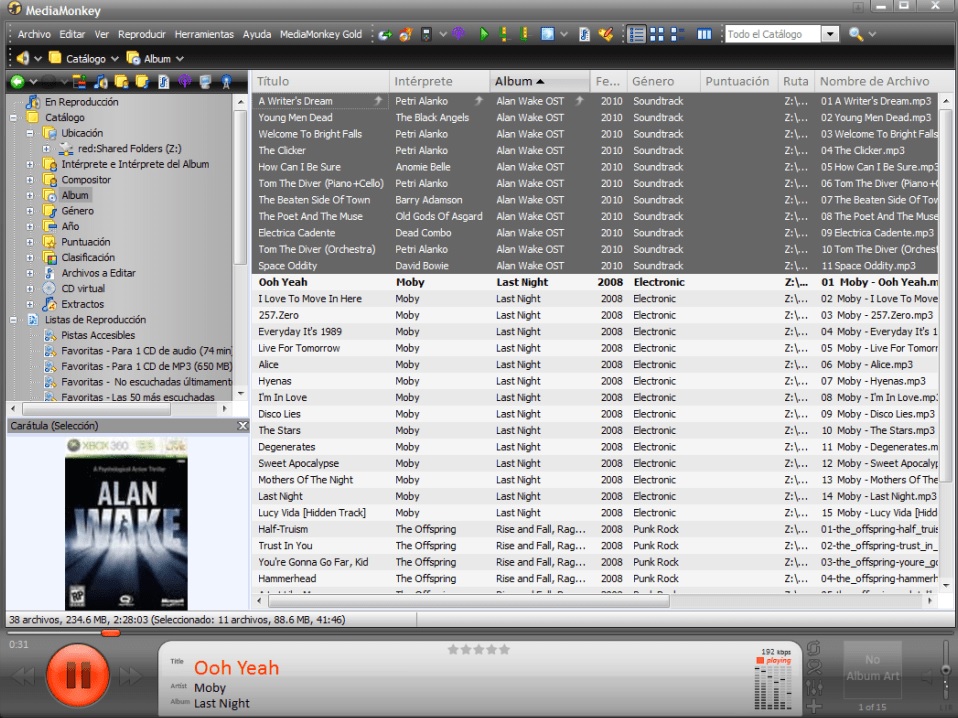Toggle the shuffle playback icon
The width and height of the screenshot is (958, 718).
[x=814, y=668]
